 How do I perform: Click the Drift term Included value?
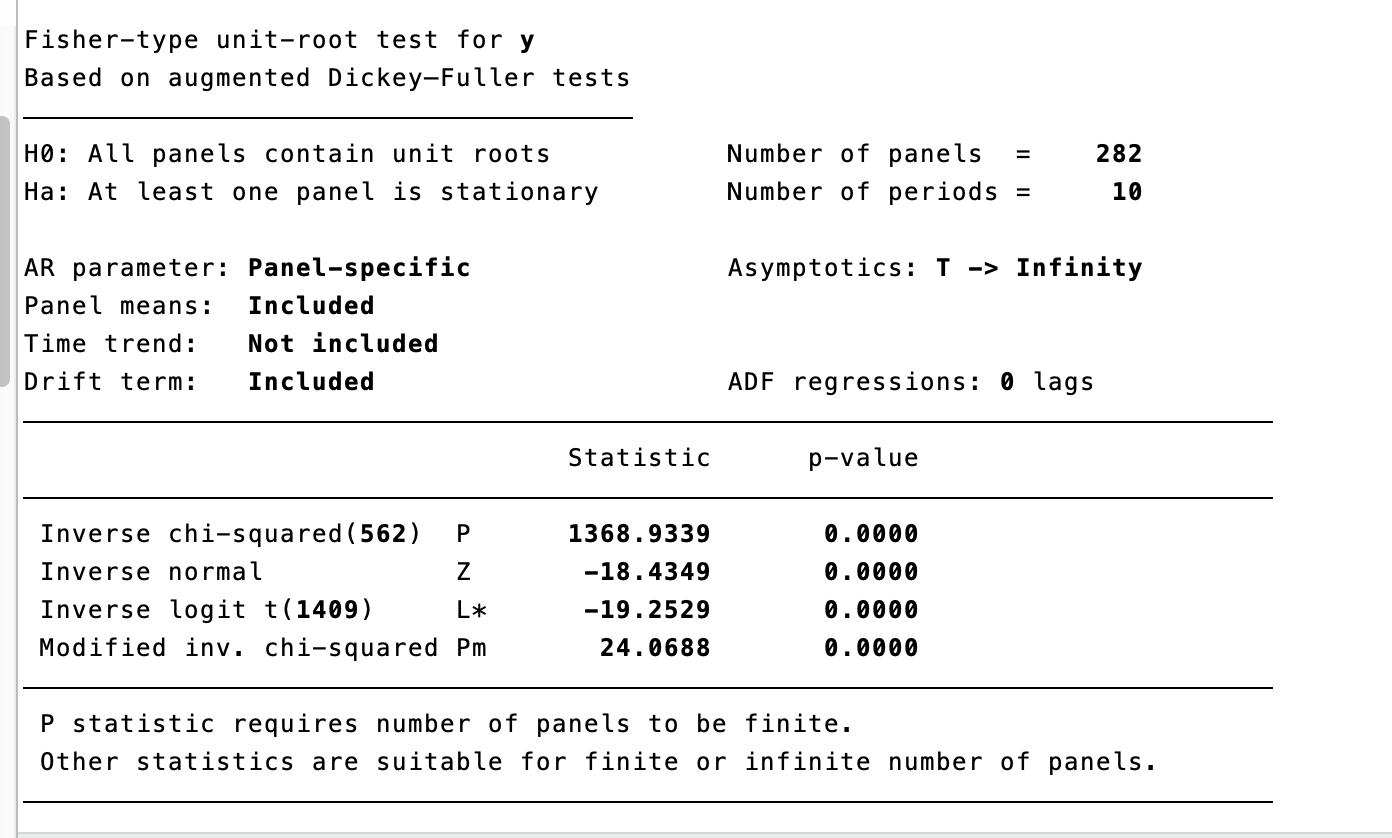(x=311, y=382)
